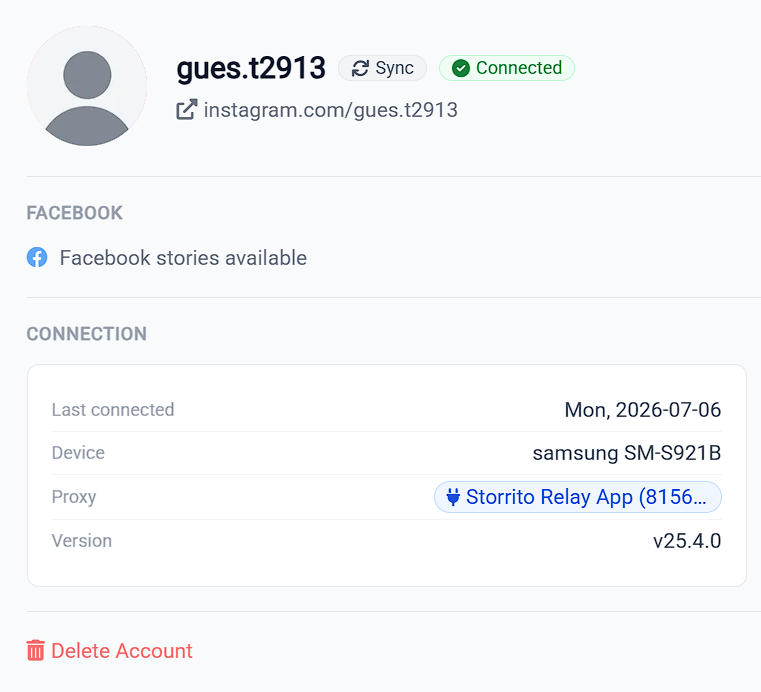Open the external link icon beside instagram URL
Screen dimensions: 761x692
[x=187, y=110]
